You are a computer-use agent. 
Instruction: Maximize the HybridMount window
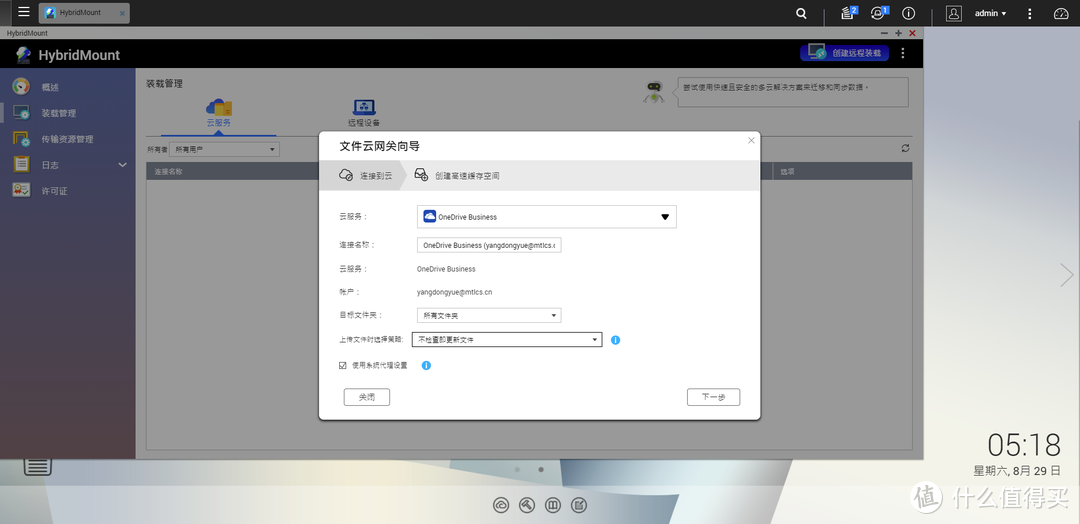(x=898, y=33)
